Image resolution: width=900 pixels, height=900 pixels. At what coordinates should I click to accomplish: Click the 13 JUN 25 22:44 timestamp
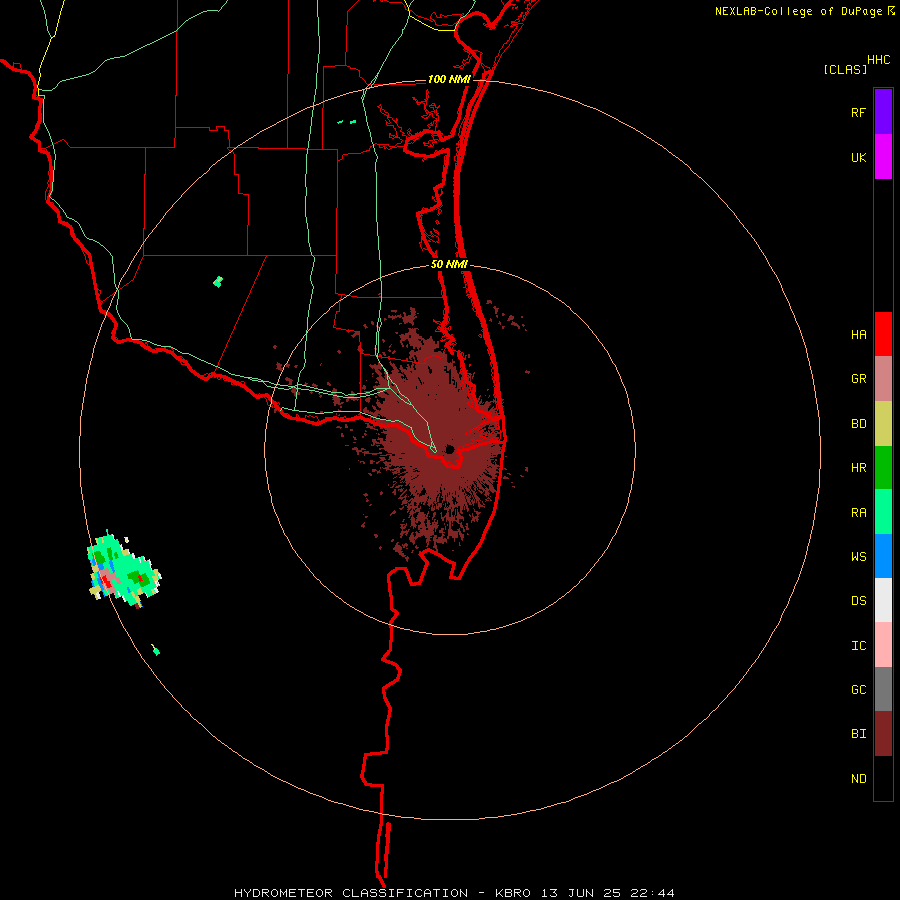[x=608, y=893]
